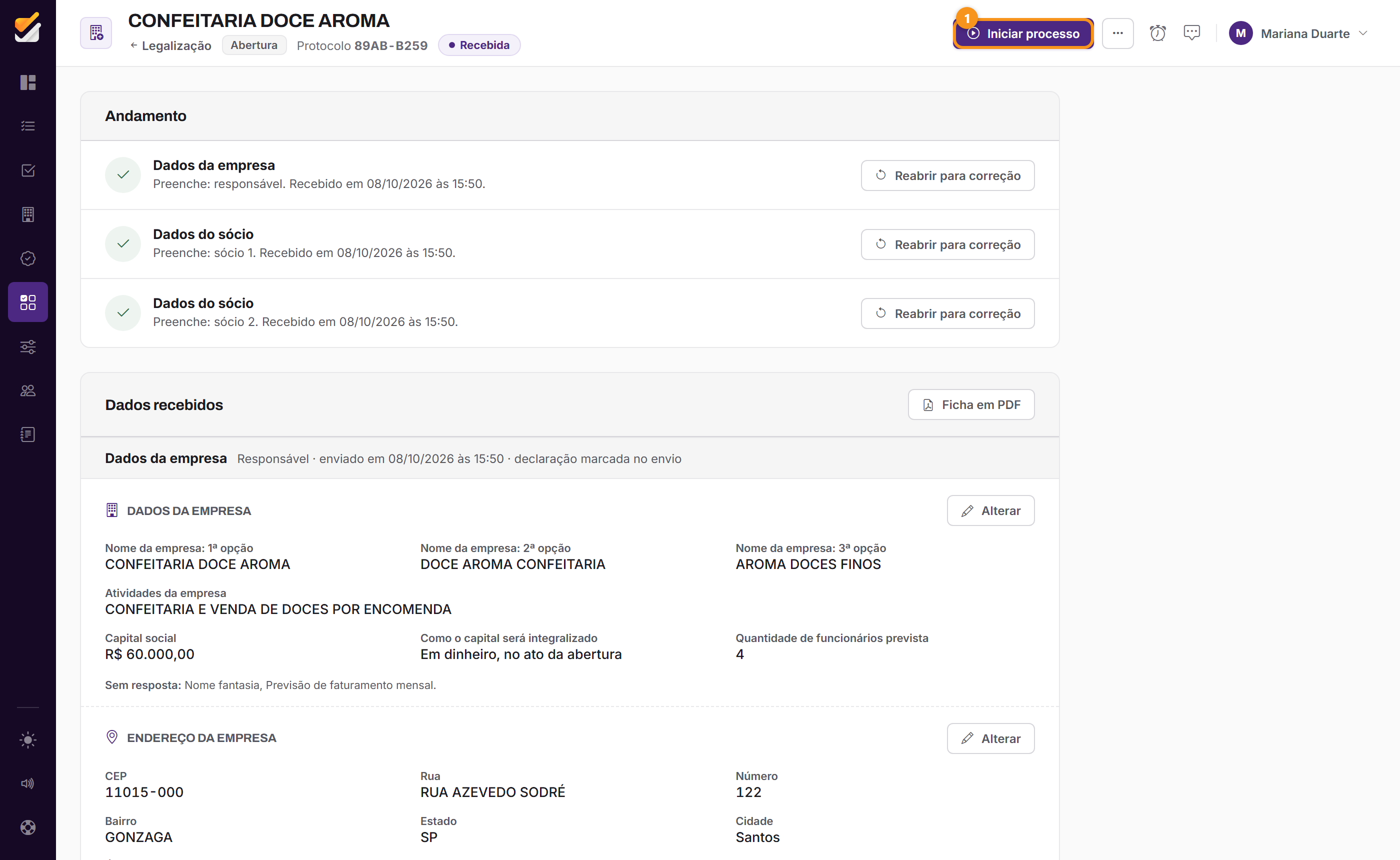
Task: Click the Iniciar processo button
Action: pos(1023,33)
